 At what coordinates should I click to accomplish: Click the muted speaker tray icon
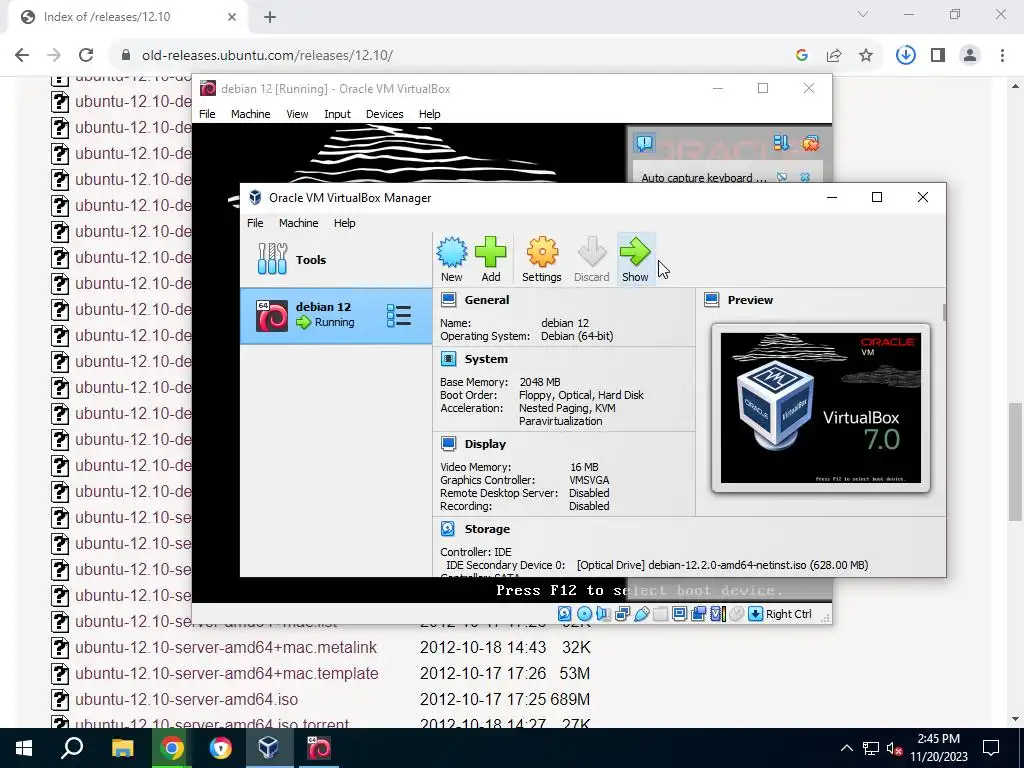894,748
